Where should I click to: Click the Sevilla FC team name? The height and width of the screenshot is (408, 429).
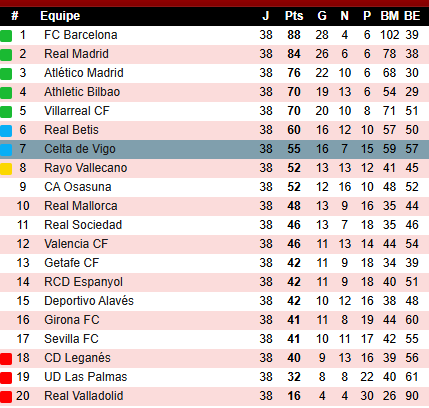[x=71, y=339]
